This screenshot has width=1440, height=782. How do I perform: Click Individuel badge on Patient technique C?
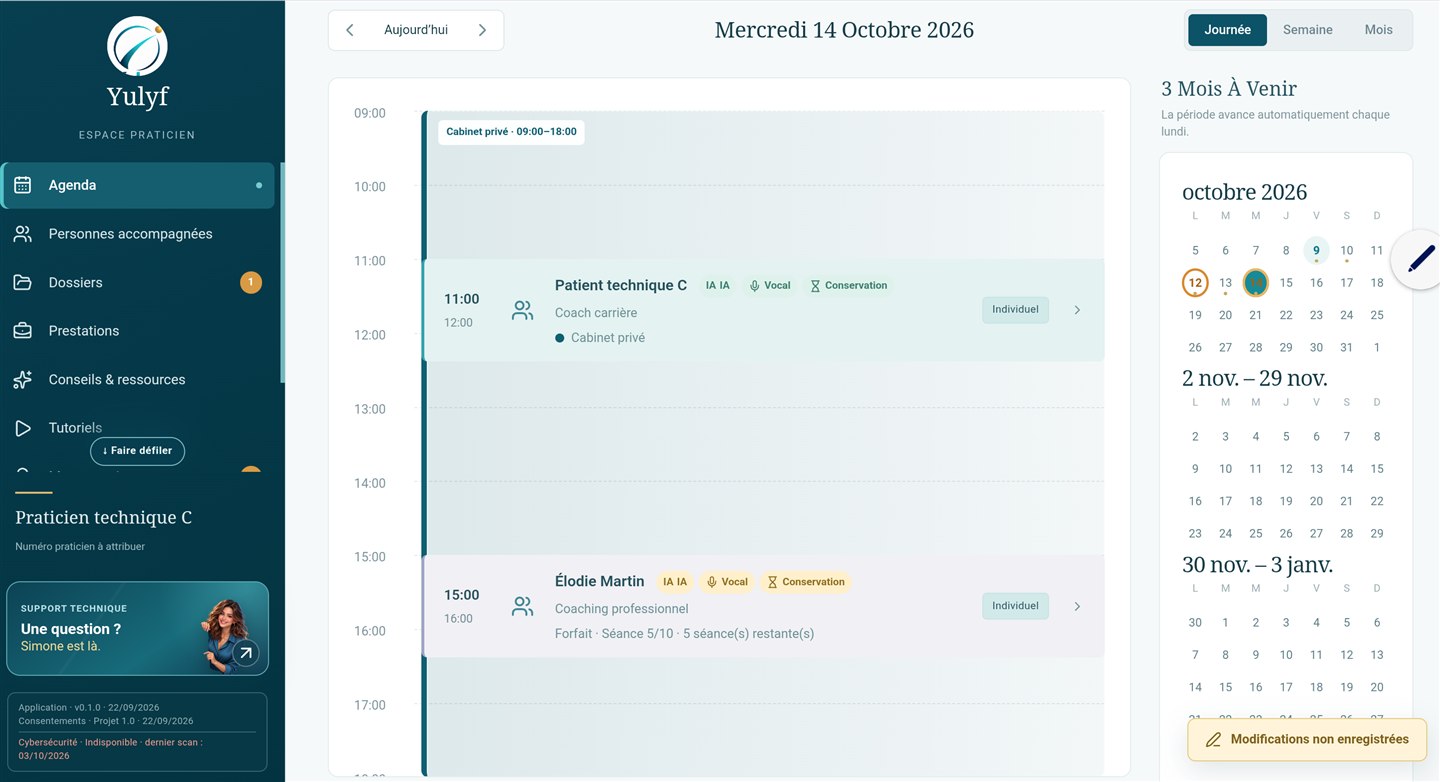1015,310
